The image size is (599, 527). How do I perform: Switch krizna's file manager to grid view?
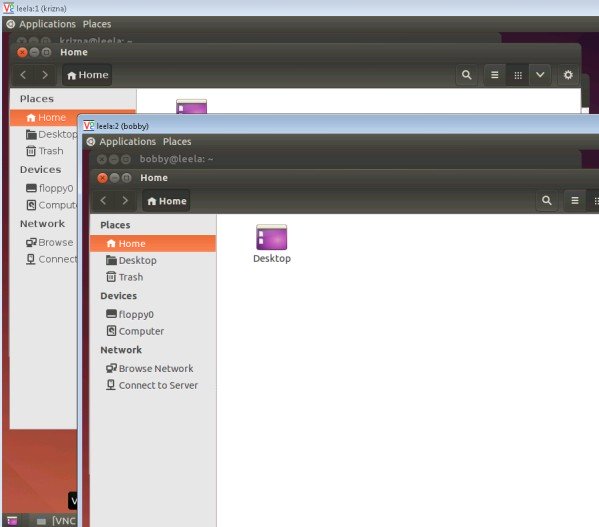[518, 75]
